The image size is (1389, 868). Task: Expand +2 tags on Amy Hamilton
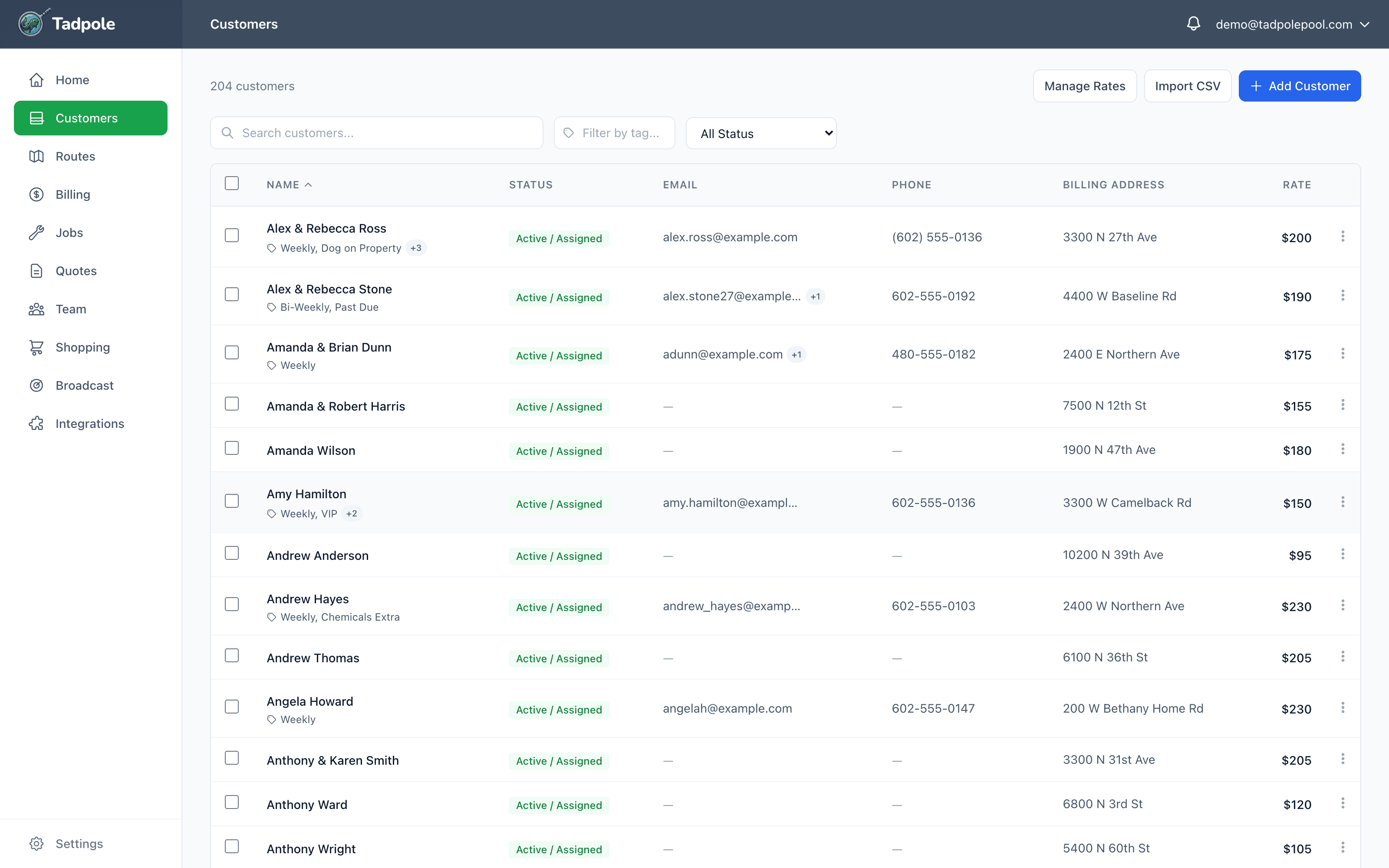[352, 514]
